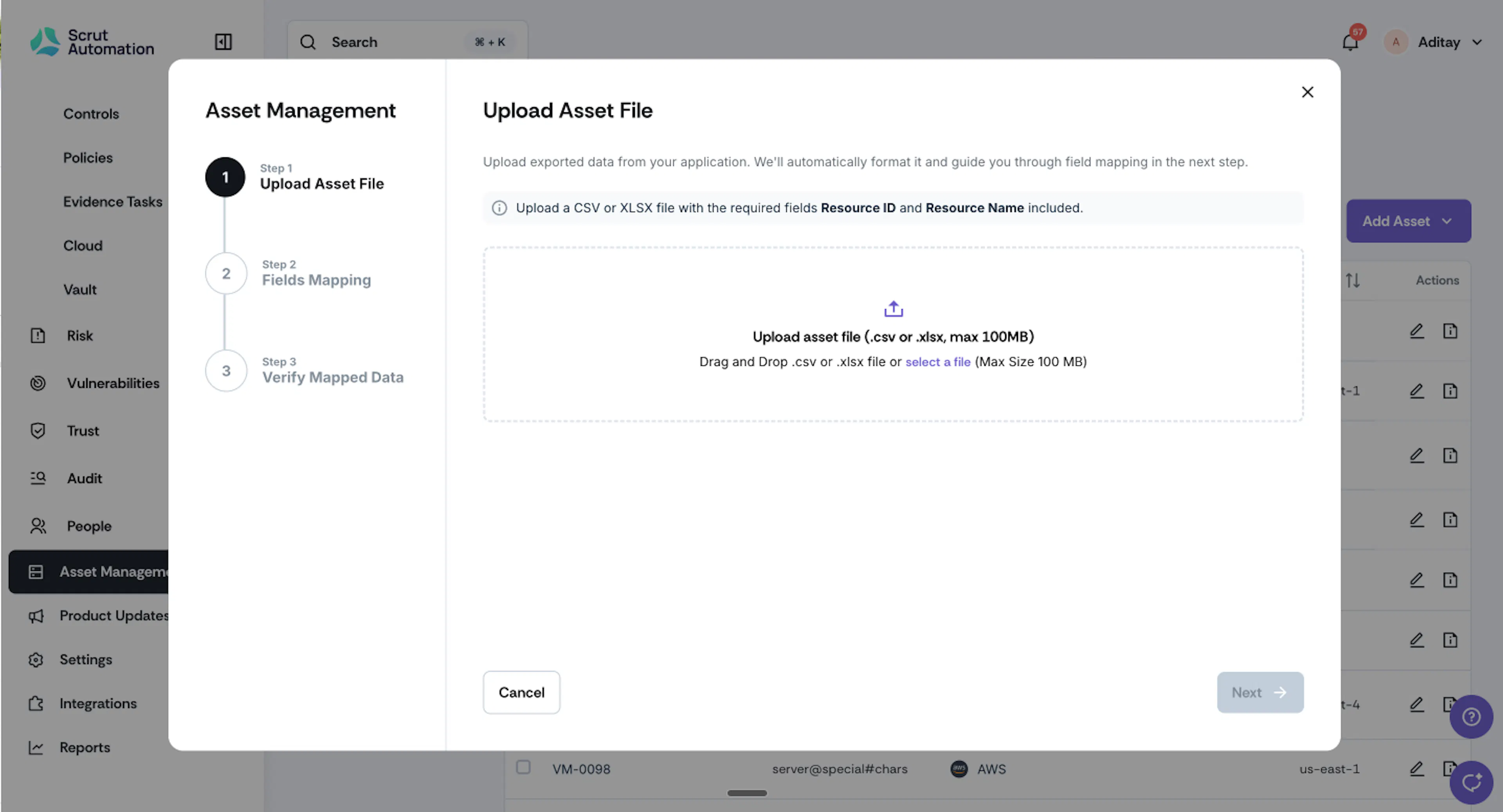The height and width of the screenshot is (812, 1503).
Task: Open the help question mark bubble
Action: 1471,717
